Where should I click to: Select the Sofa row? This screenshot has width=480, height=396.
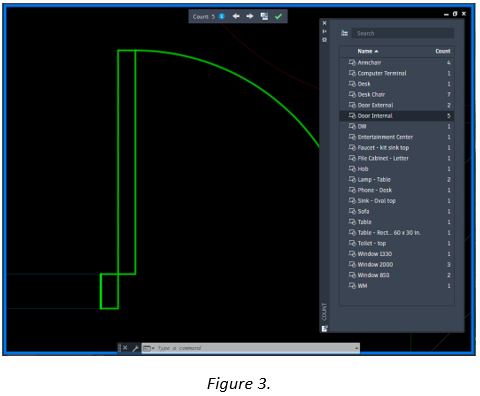pyautogui.click(x=397, y=211)
